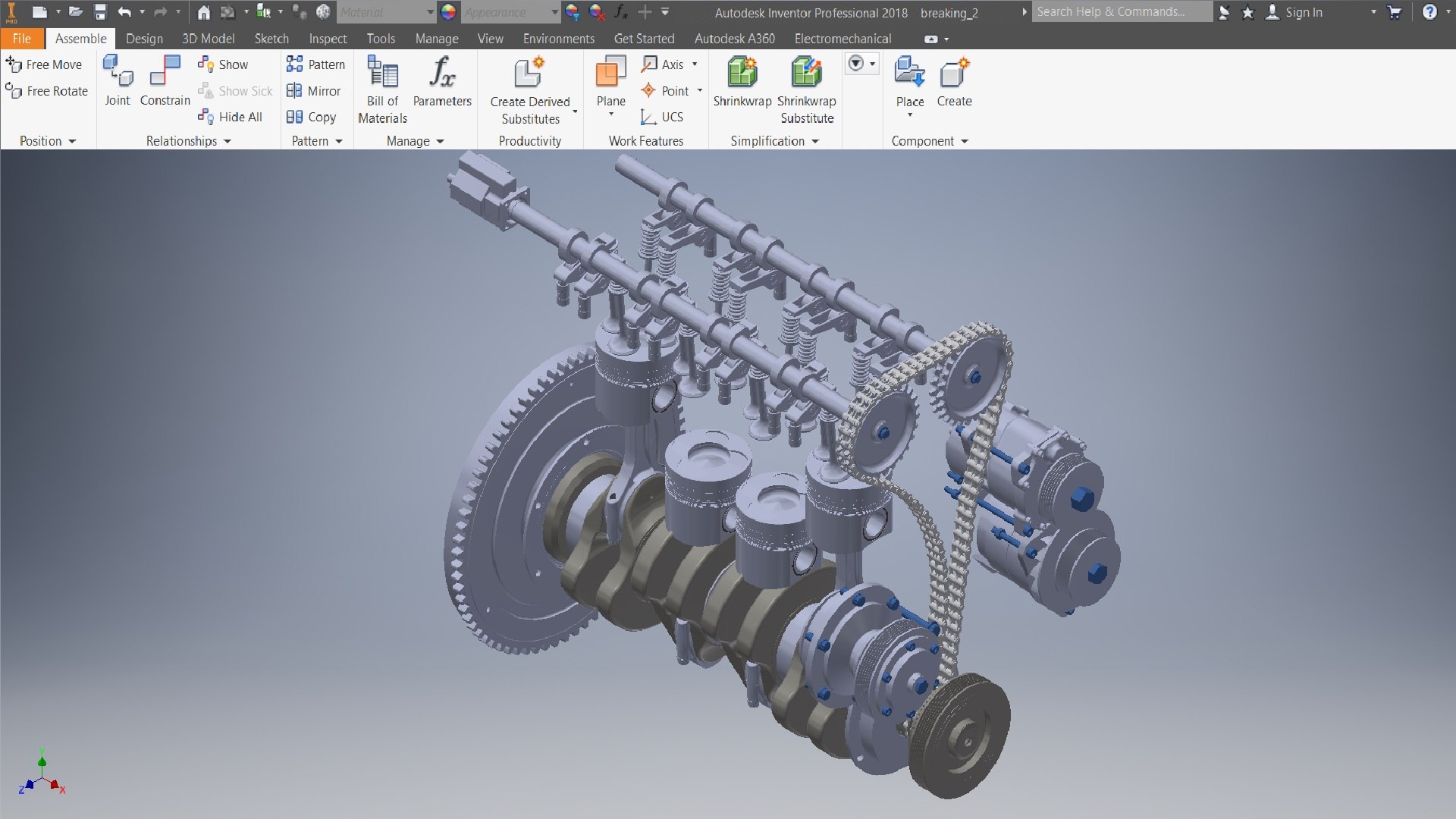The height and width of the screenshot is (819, 1456).
Task: Launch the Shrinkwrap tool
Action: tap(742, 81)
